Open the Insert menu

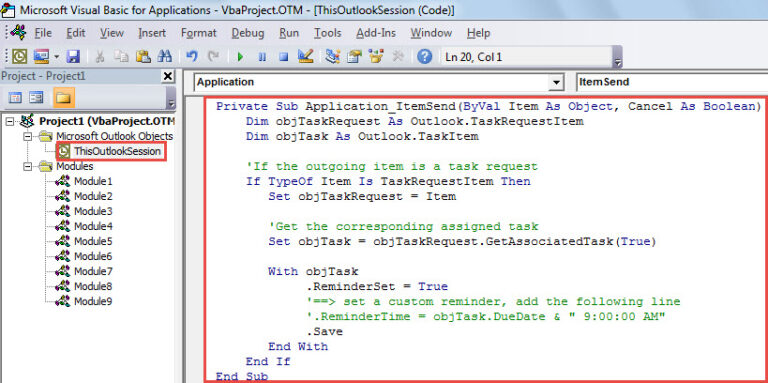click(152, 33)
